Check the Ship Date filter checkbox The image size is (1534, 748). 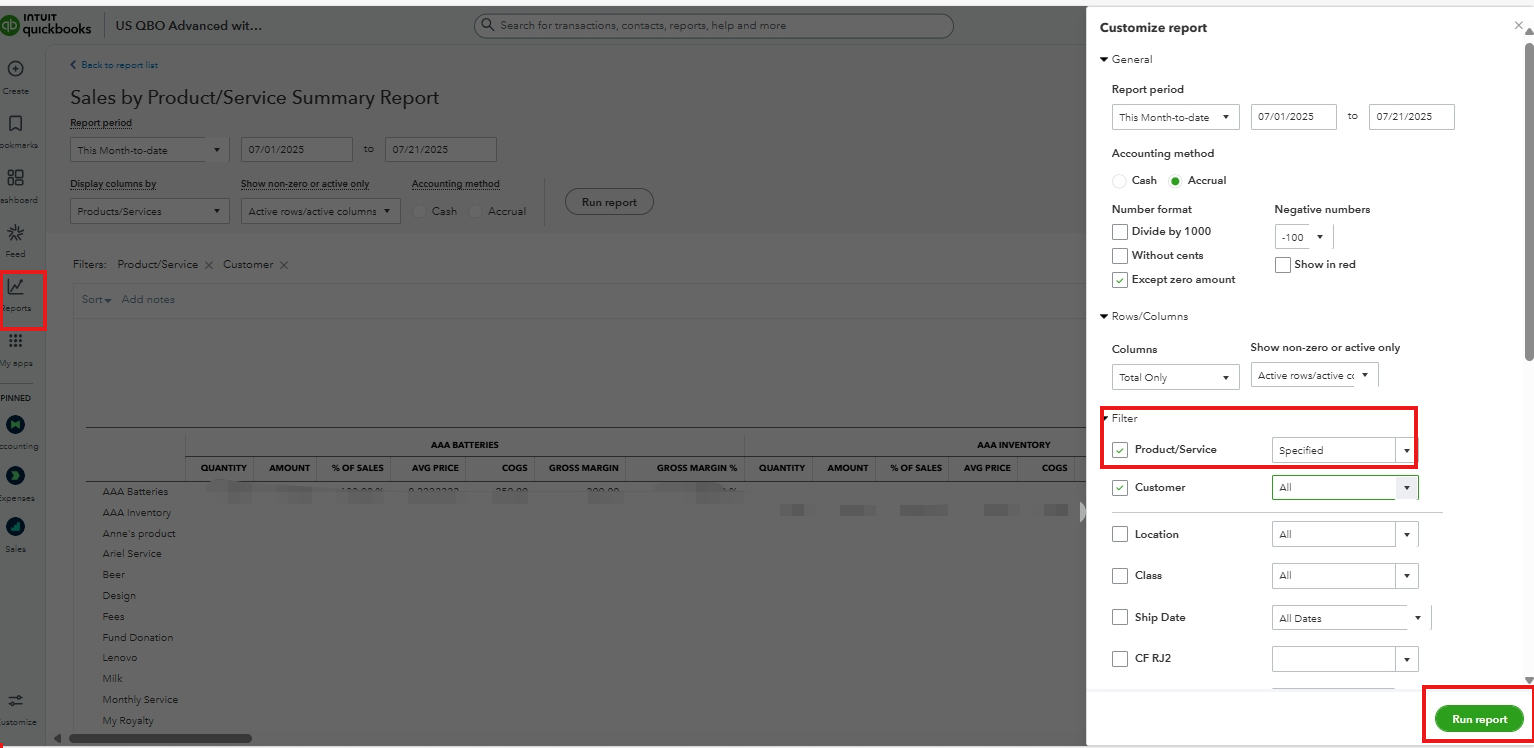click(x=1120, y=617)
